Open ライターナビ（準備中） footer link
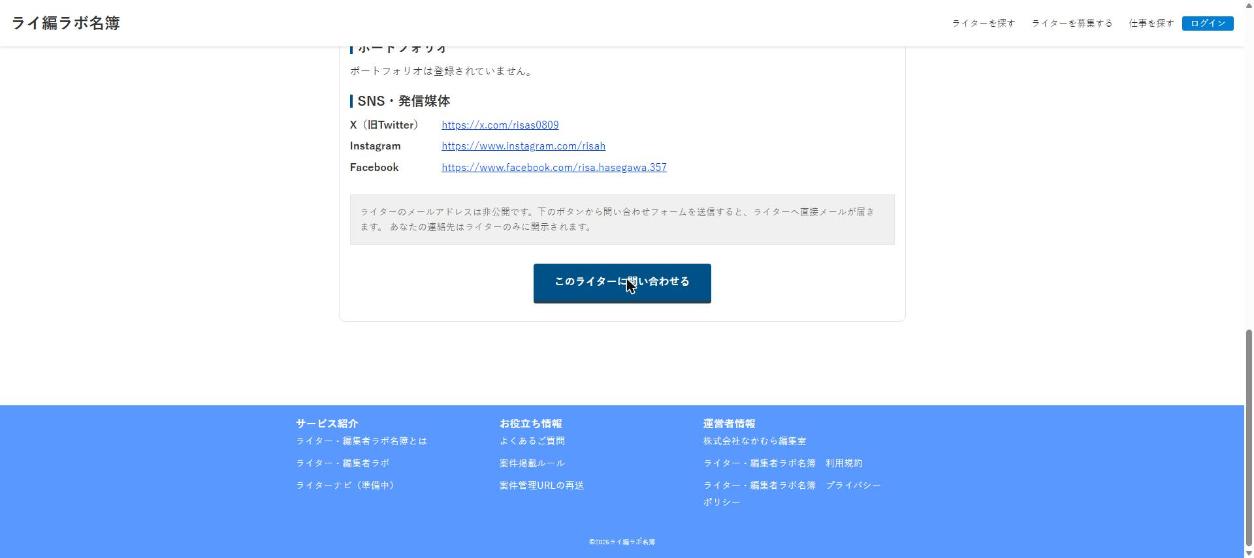 (347, 485)
